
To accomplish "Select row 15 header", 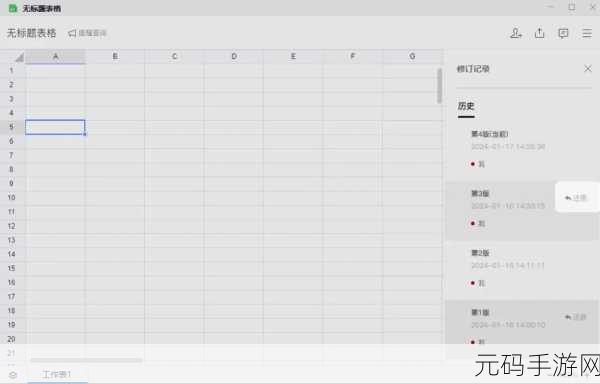I will coord(11,268).
